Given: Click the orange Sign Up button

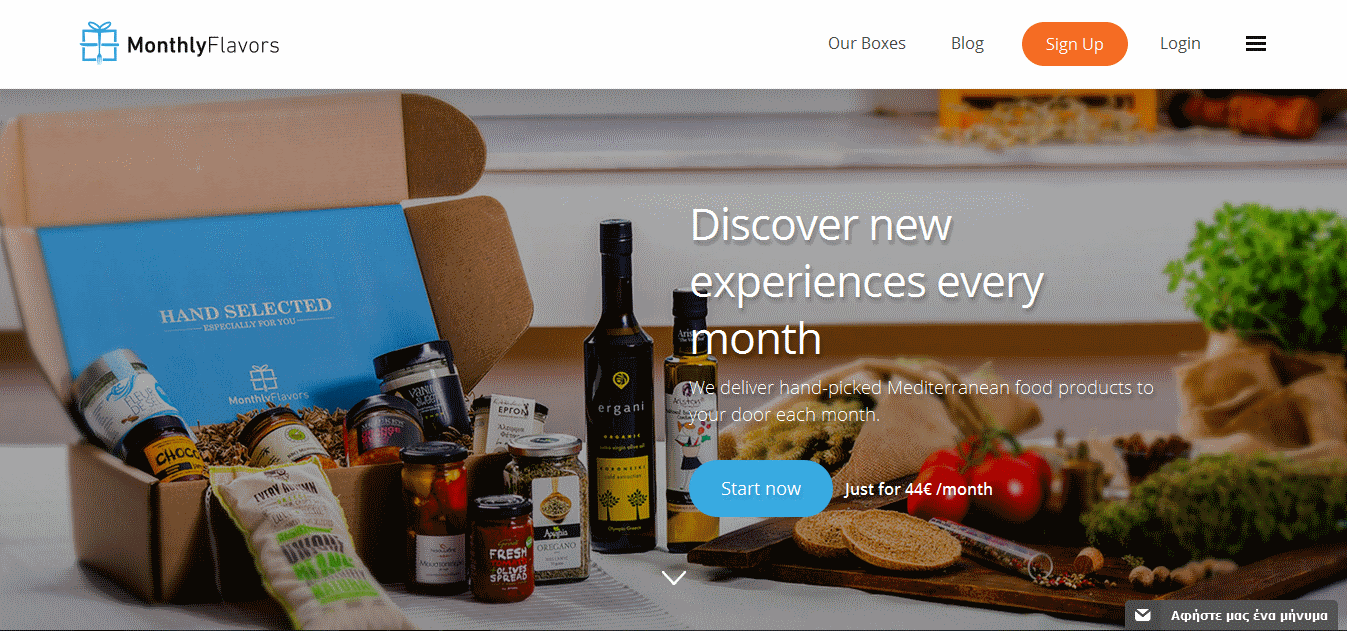Looking at the screenshot, I should (1075, 44).
